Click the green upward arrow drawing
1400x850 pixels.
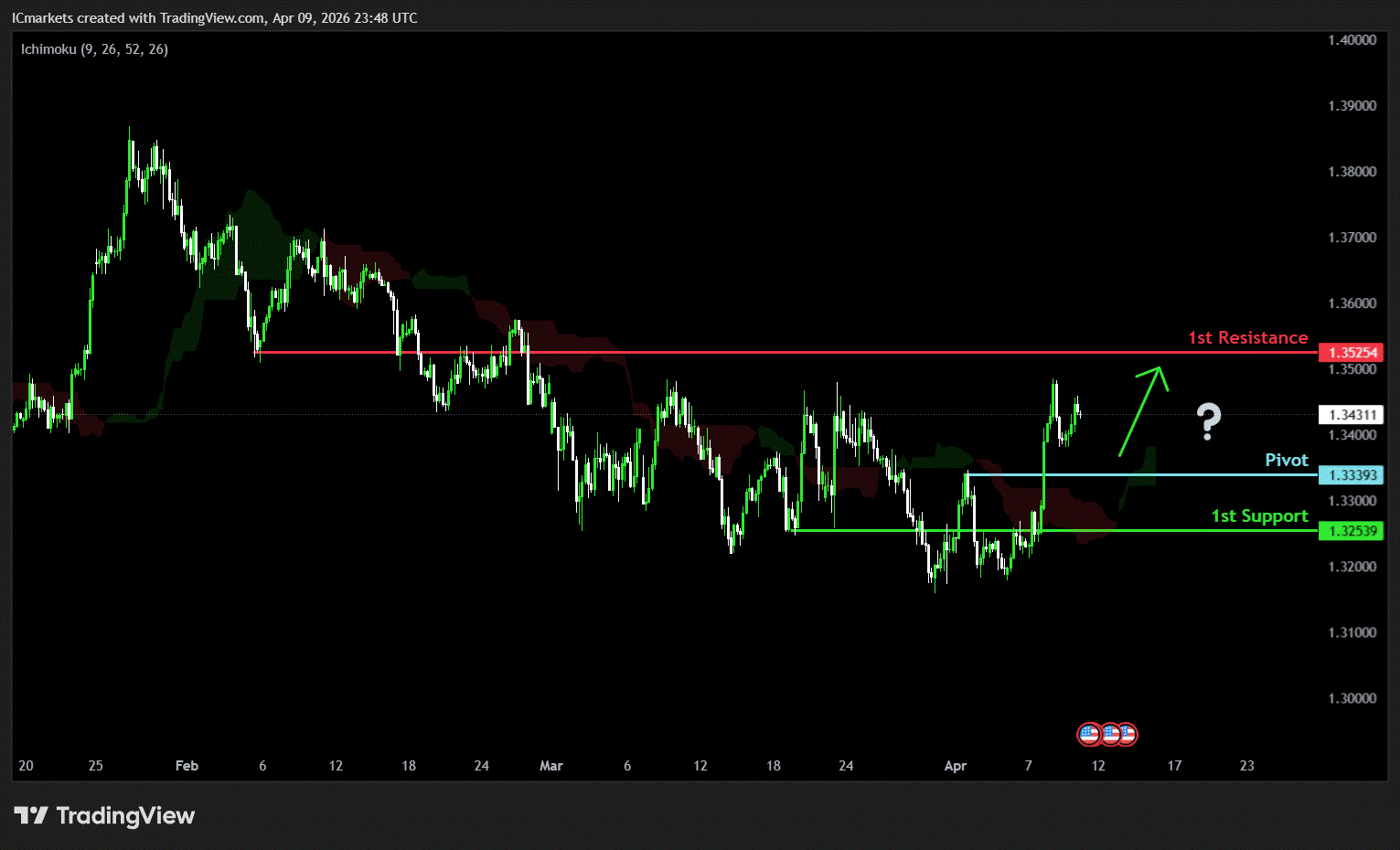click(x=1141, y=410)
